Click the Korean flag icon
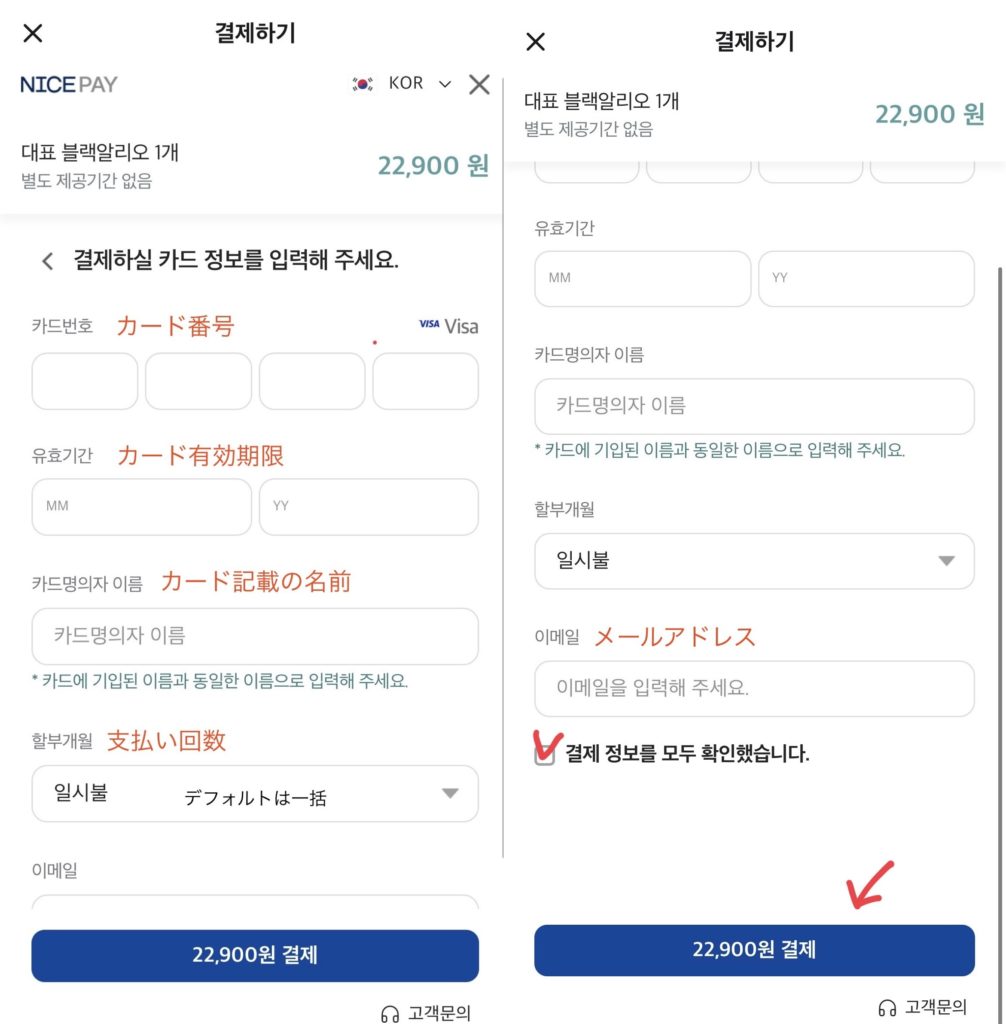This screenshot has width=1006, height=1024. (x=362, y=84)
